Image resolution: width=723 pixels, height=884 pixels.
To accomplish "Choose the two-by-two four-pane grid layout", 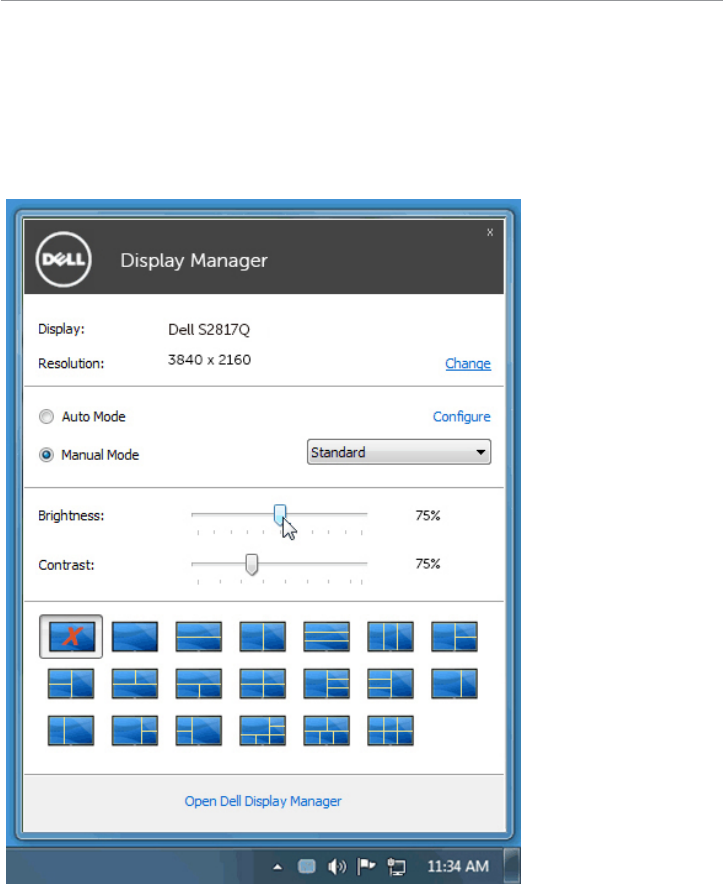I will [262, 683].
